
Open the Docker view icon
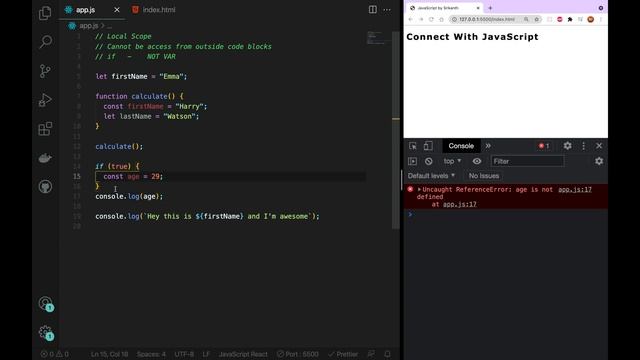(x=45, y=158)
